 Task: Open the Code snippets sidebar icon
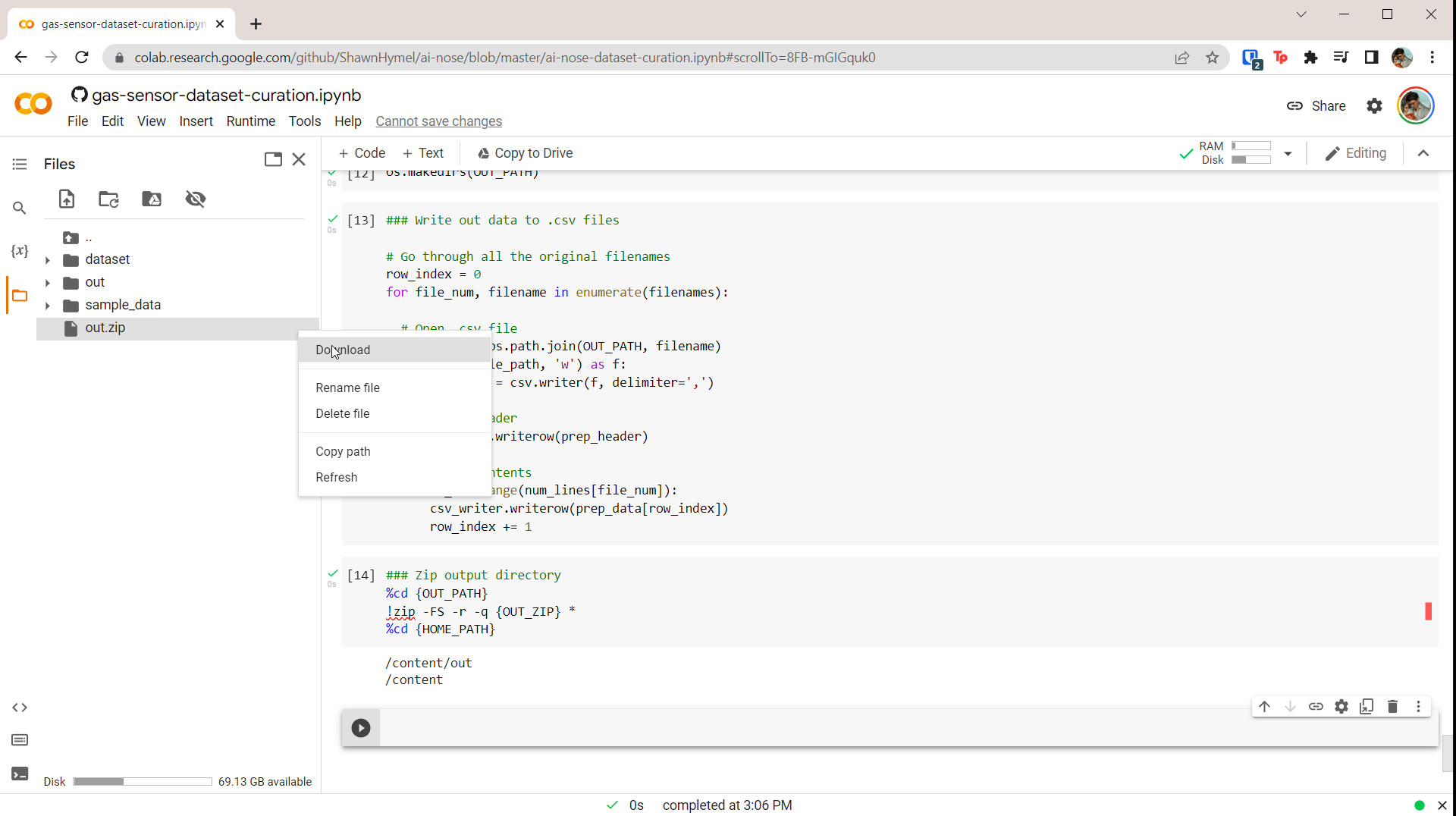coord(20,708)
